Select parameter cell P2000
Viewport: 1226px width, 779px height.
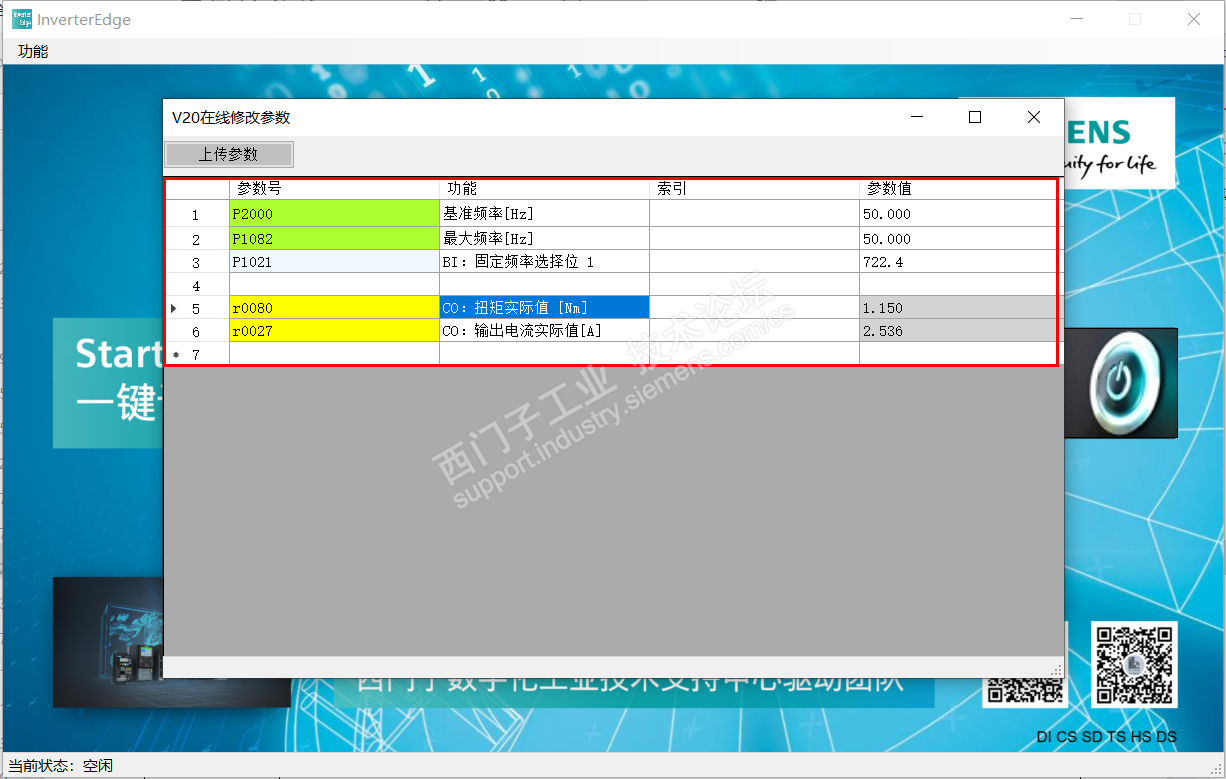click(334, 214)
